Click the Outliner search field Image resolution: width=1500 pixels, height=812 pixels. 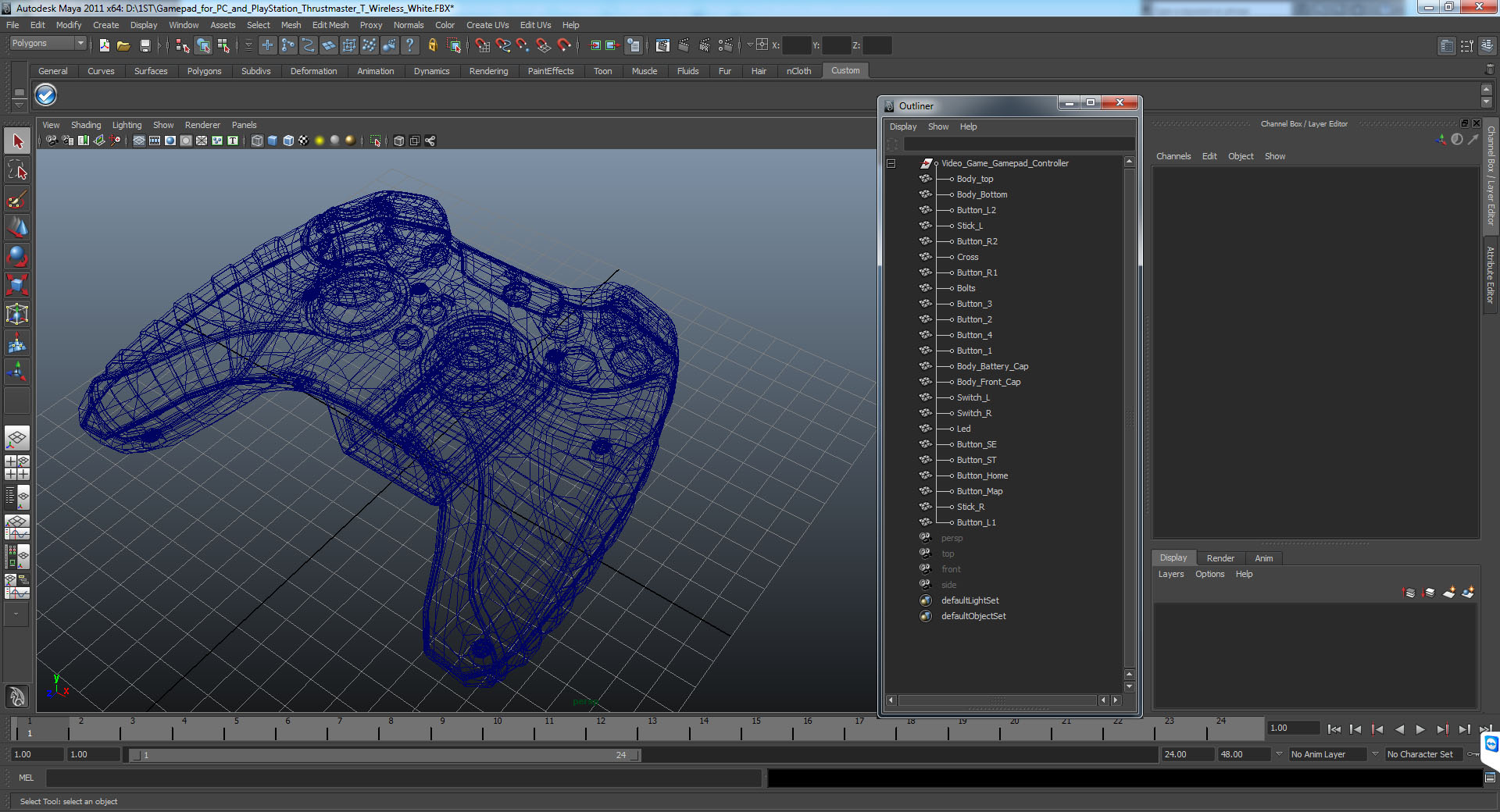[1019, 144]
